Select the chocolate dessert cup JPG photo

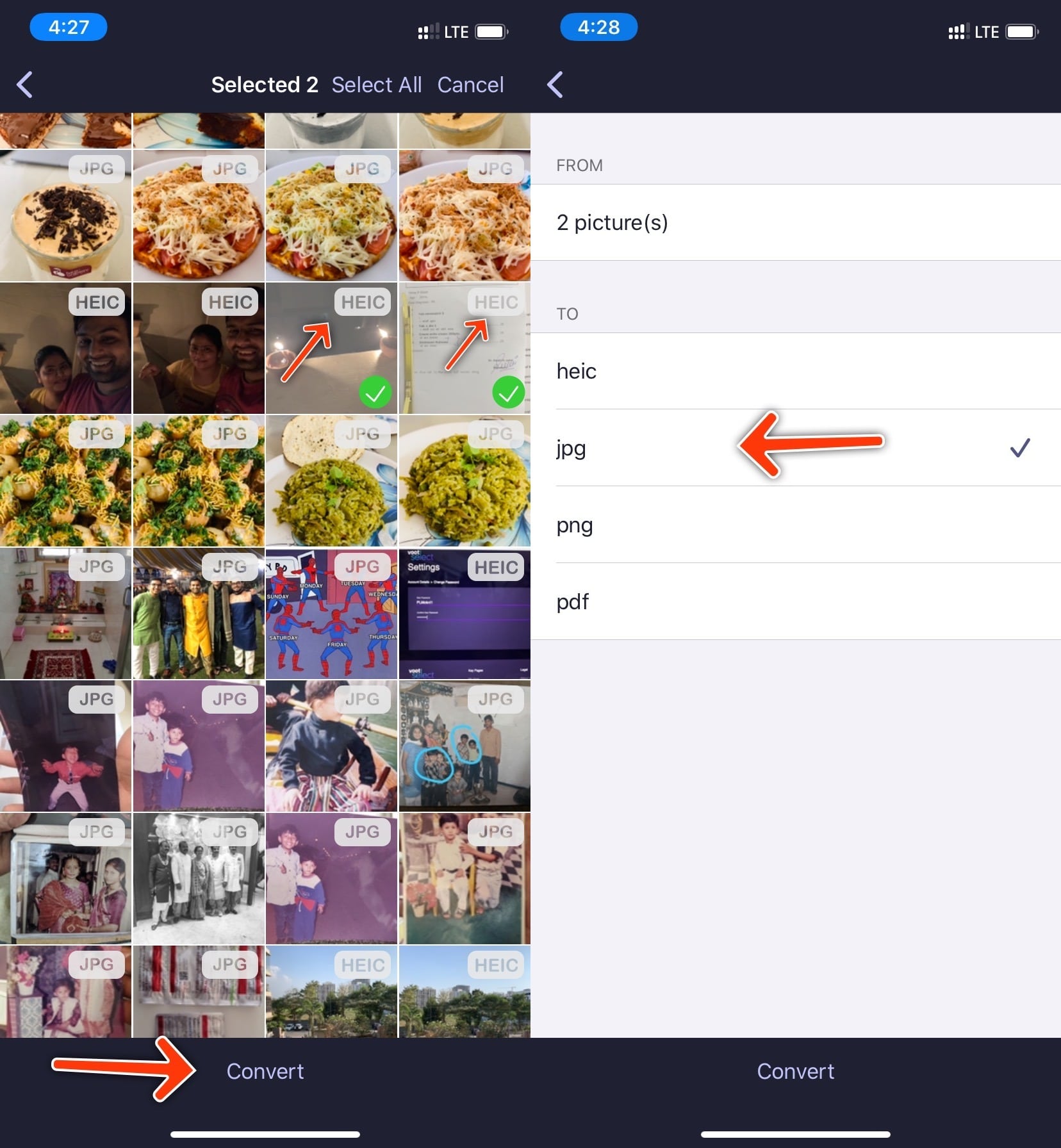[x=65, y=216]
